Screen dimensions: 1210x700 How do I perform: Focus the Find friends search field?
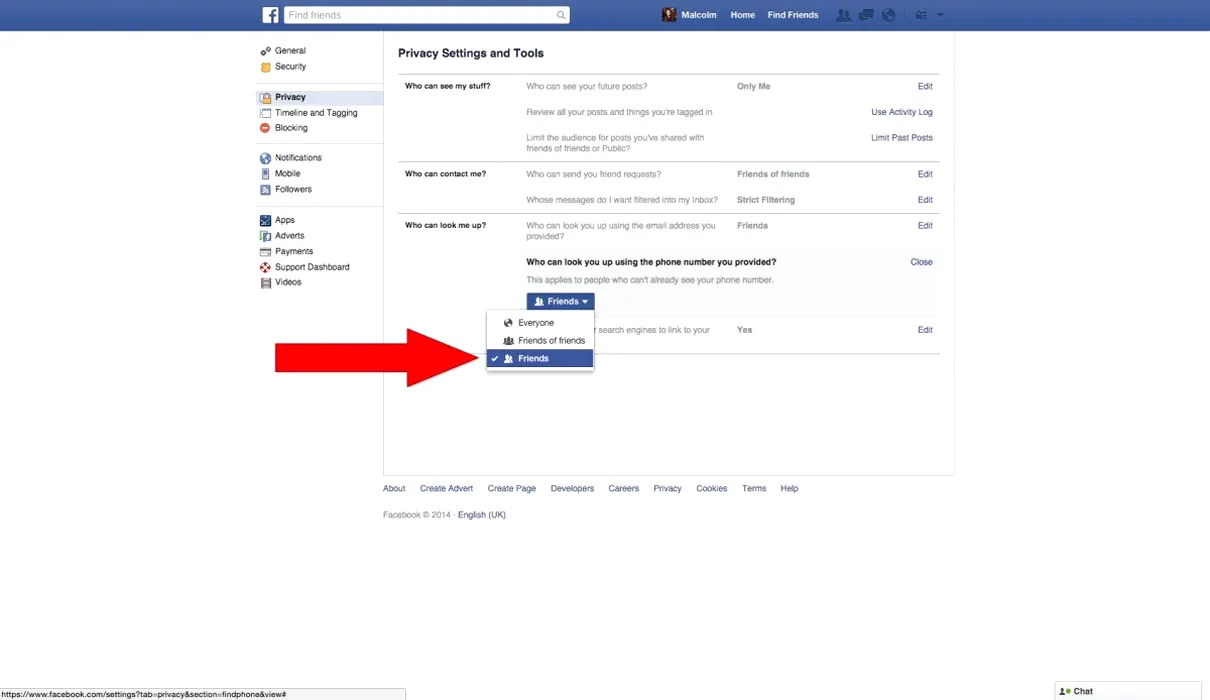tap(420, 15)
